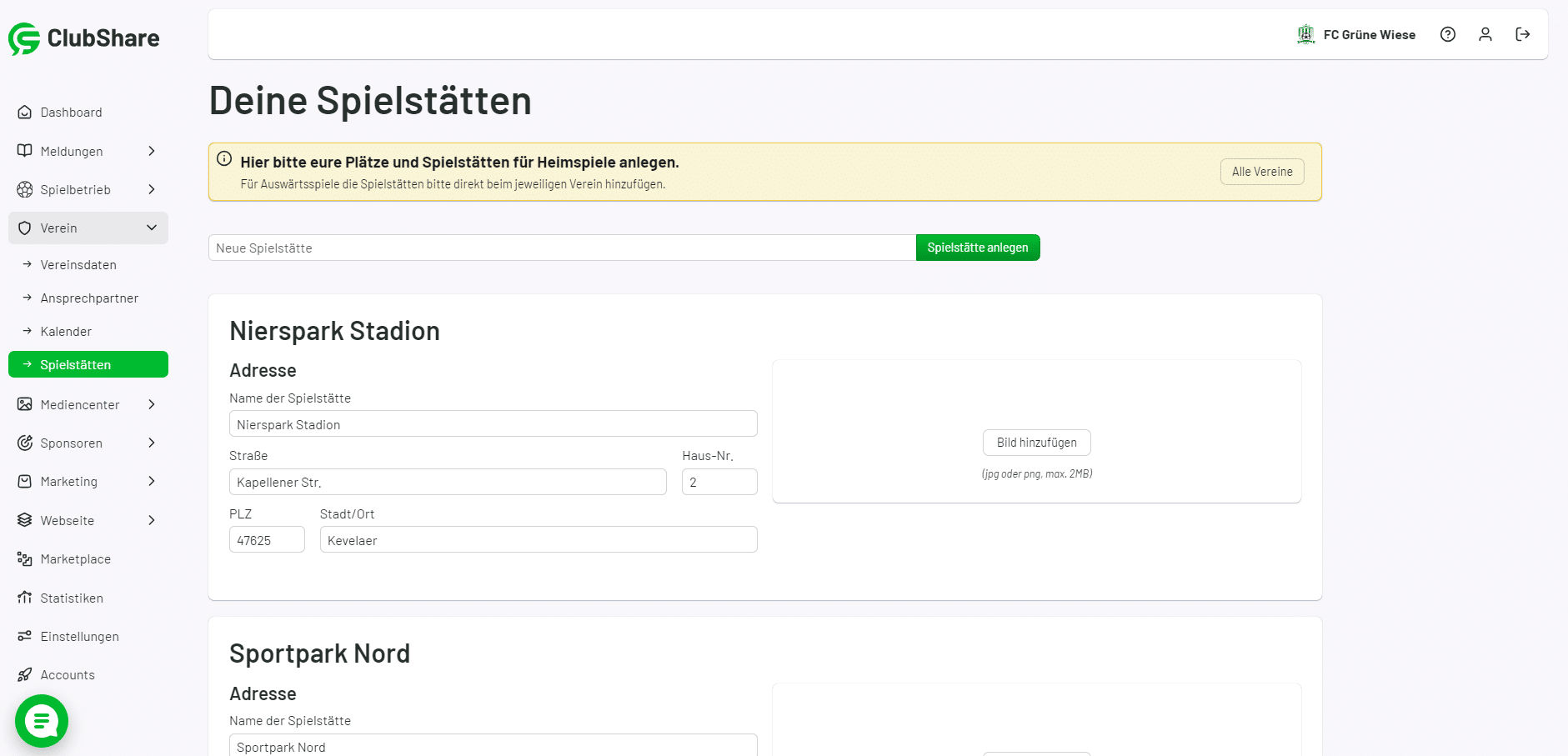
Task: Click the Haus-Nr. field with 2
Action: click(719, 482)
